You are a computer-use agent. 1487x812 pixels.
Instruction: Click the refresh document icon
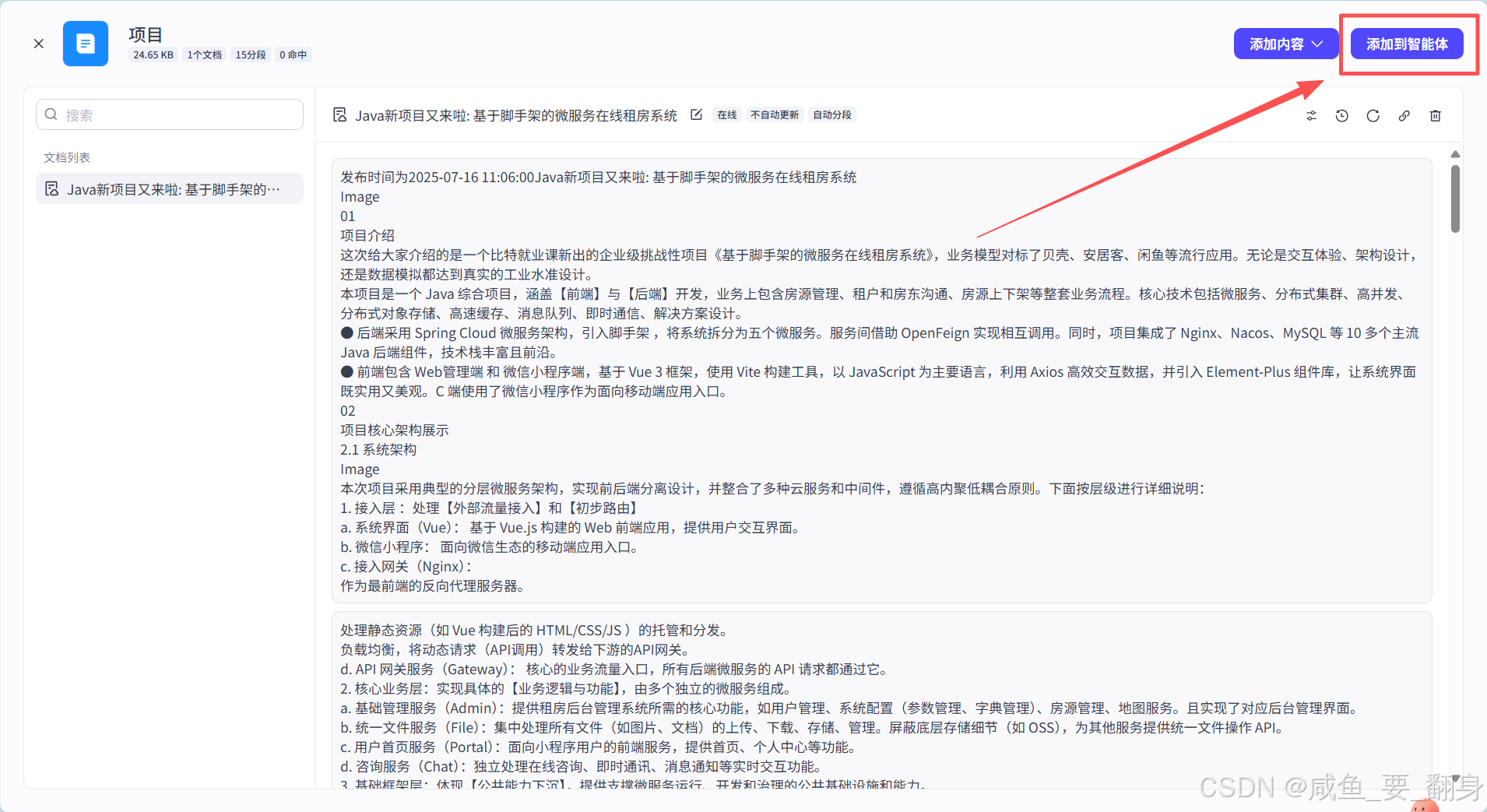point(1373,116)
